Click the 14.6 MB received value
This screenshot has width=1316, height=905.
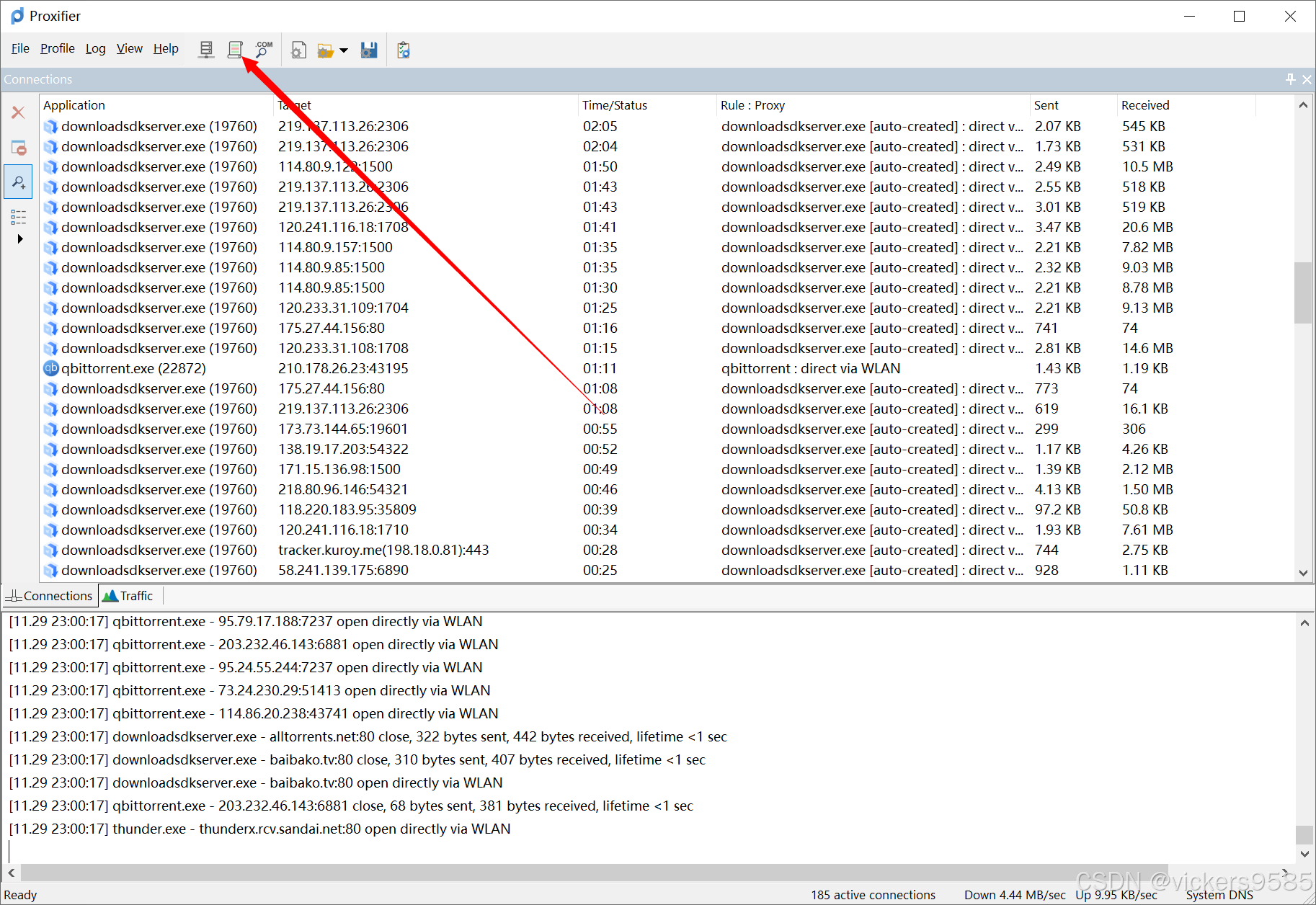[1147, 348]
